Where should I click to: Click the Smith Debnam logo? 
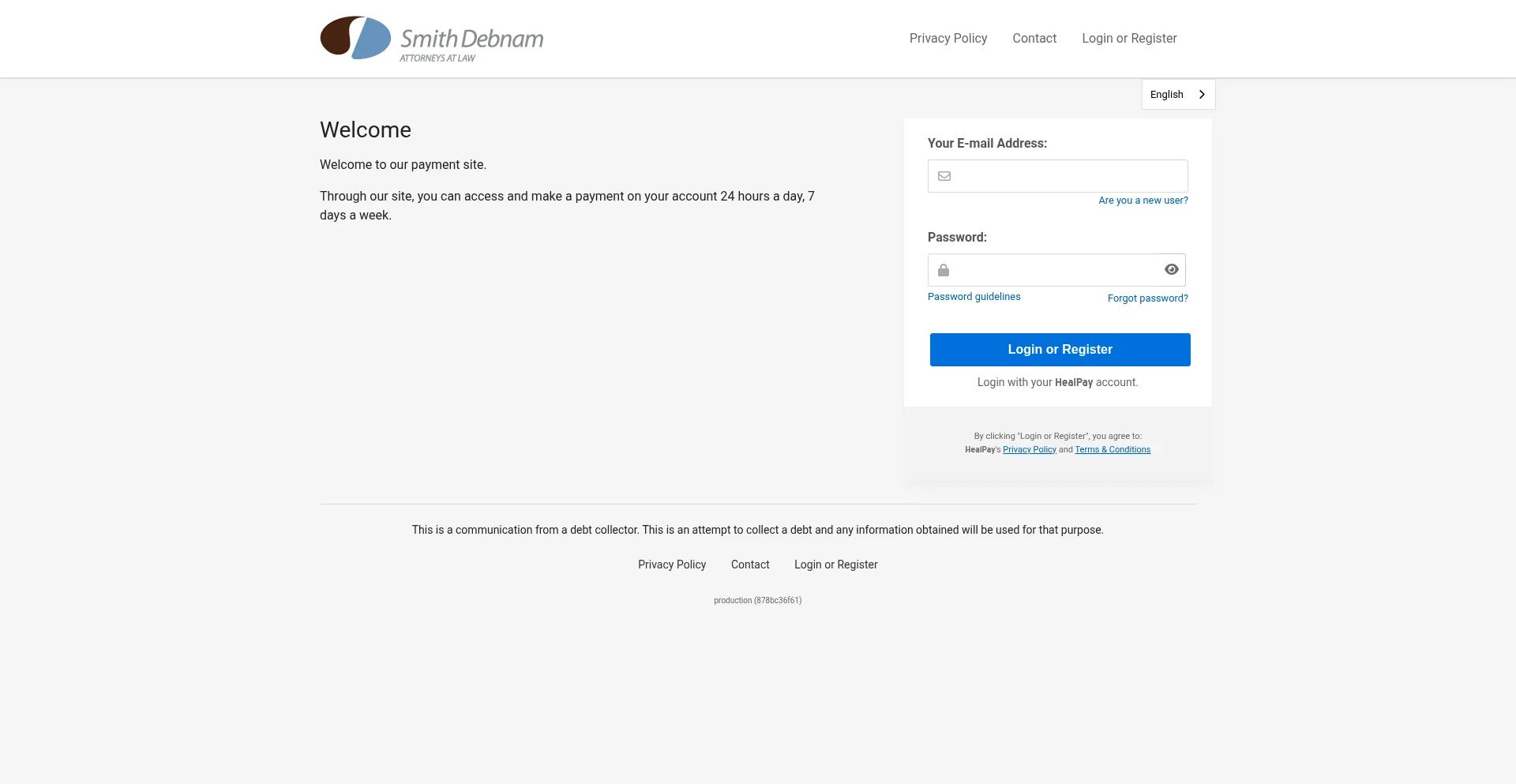coord(431,38)
